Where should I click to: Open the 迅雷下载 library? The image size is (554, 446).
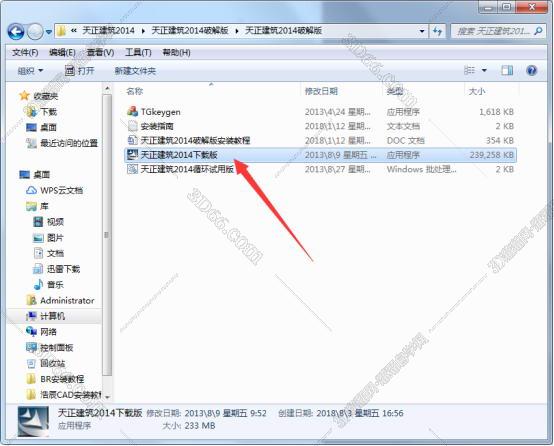tap(57, 269)
